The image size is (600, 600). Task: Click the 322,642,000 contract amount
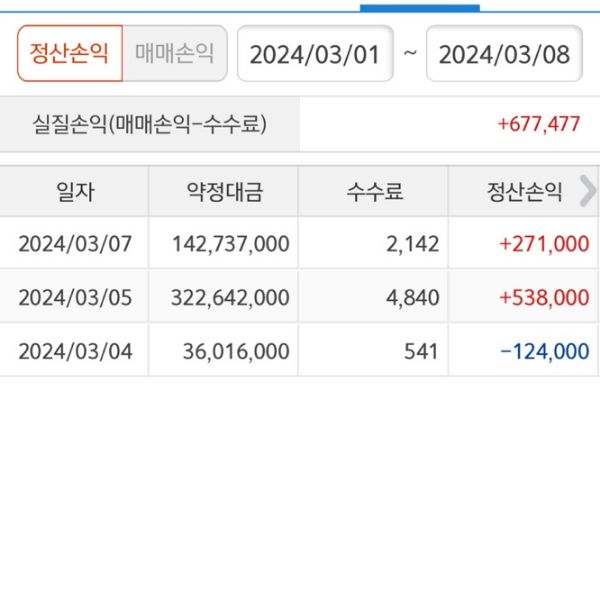230,298
